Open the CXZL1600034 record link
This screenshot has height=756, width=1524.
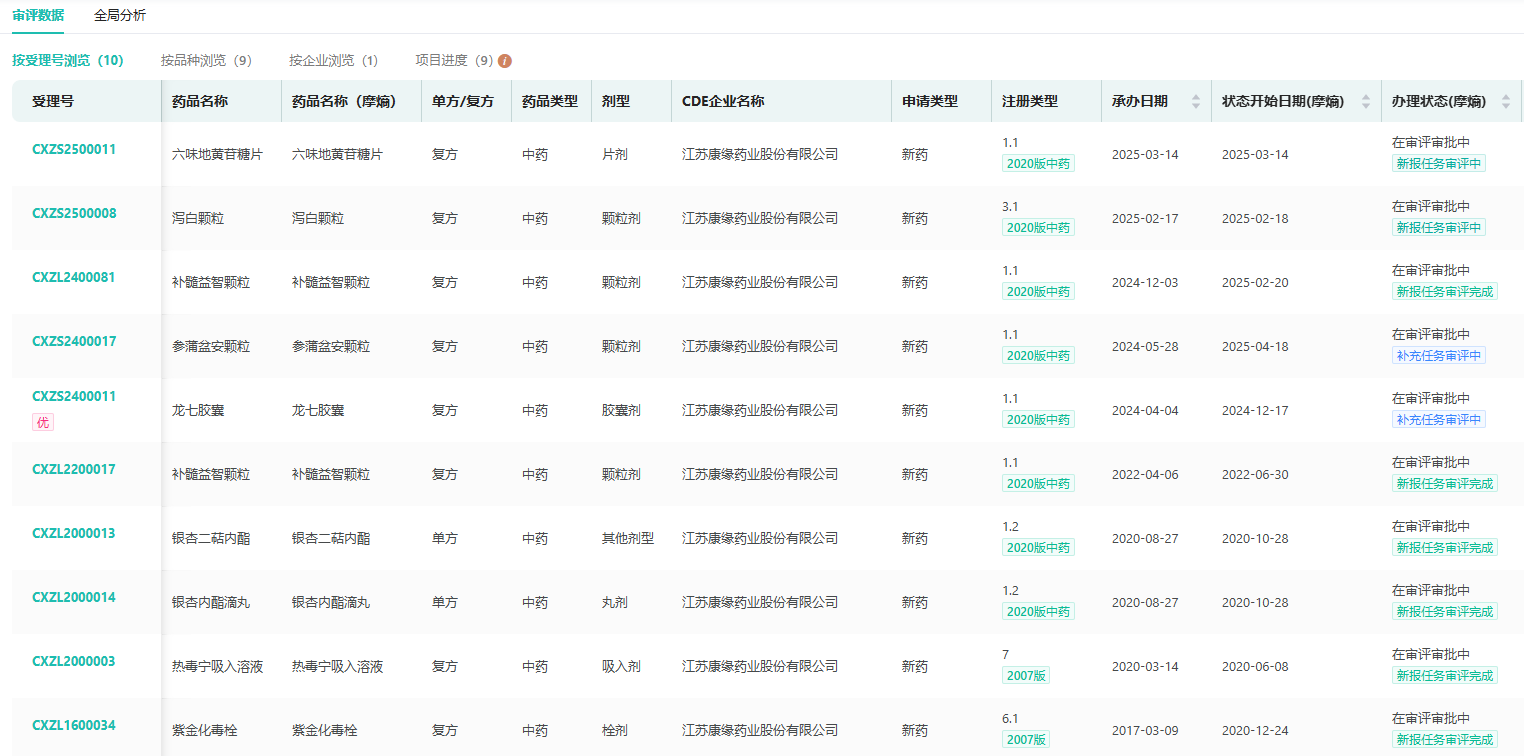point(74,726)
